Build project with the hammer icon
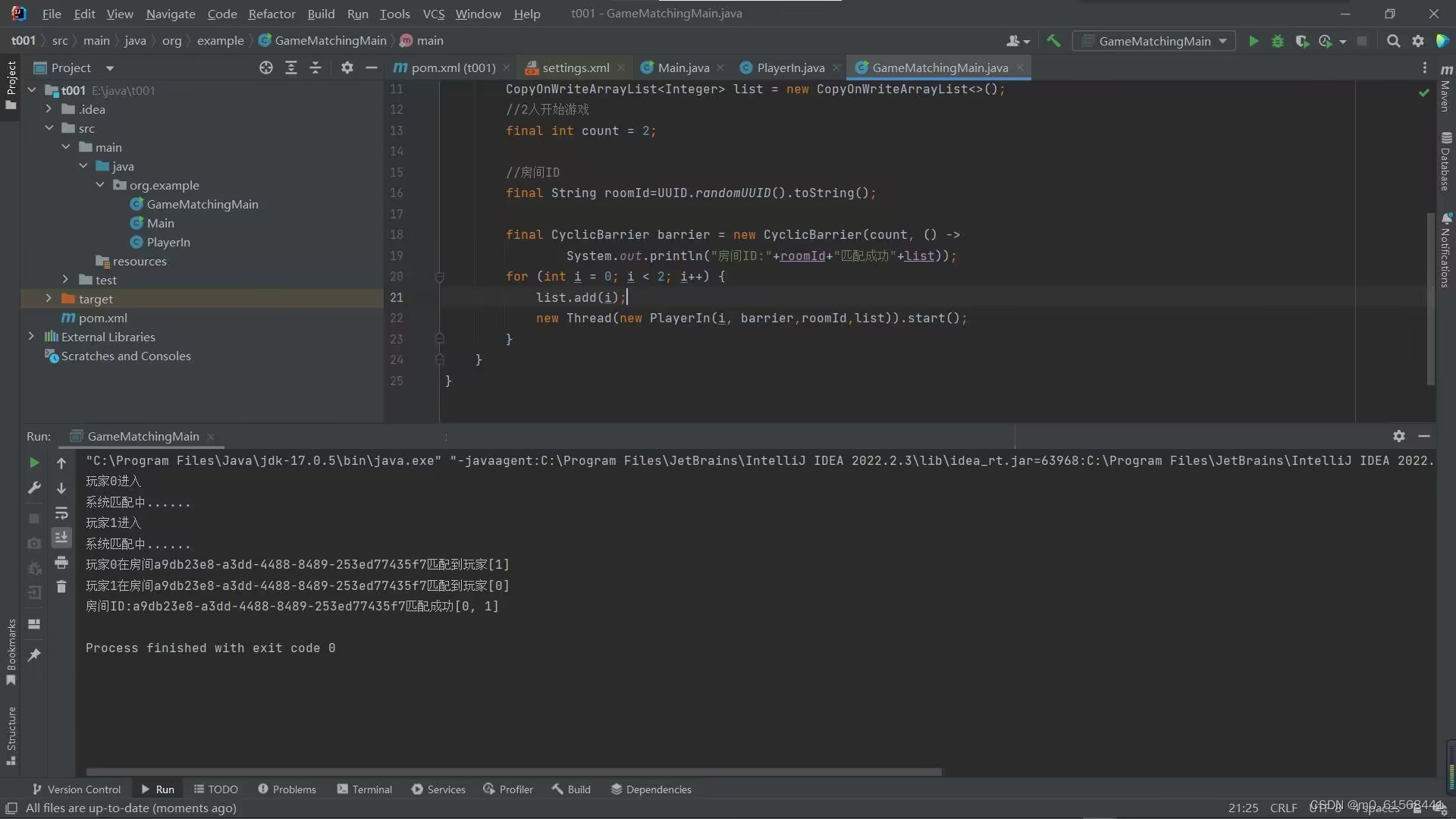Image resolution: width=1456 pixels, height=819 pixels. pos(1053,41)
